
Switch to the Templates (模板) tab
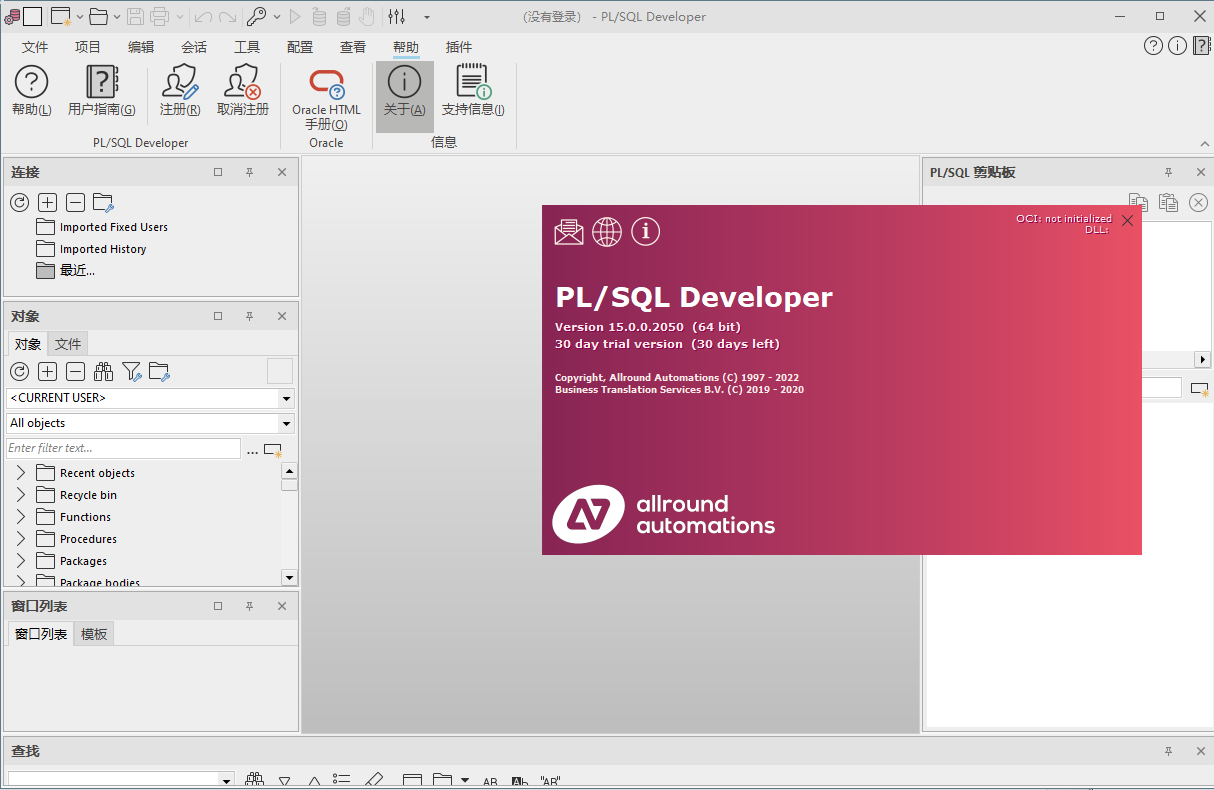(94, 634)
